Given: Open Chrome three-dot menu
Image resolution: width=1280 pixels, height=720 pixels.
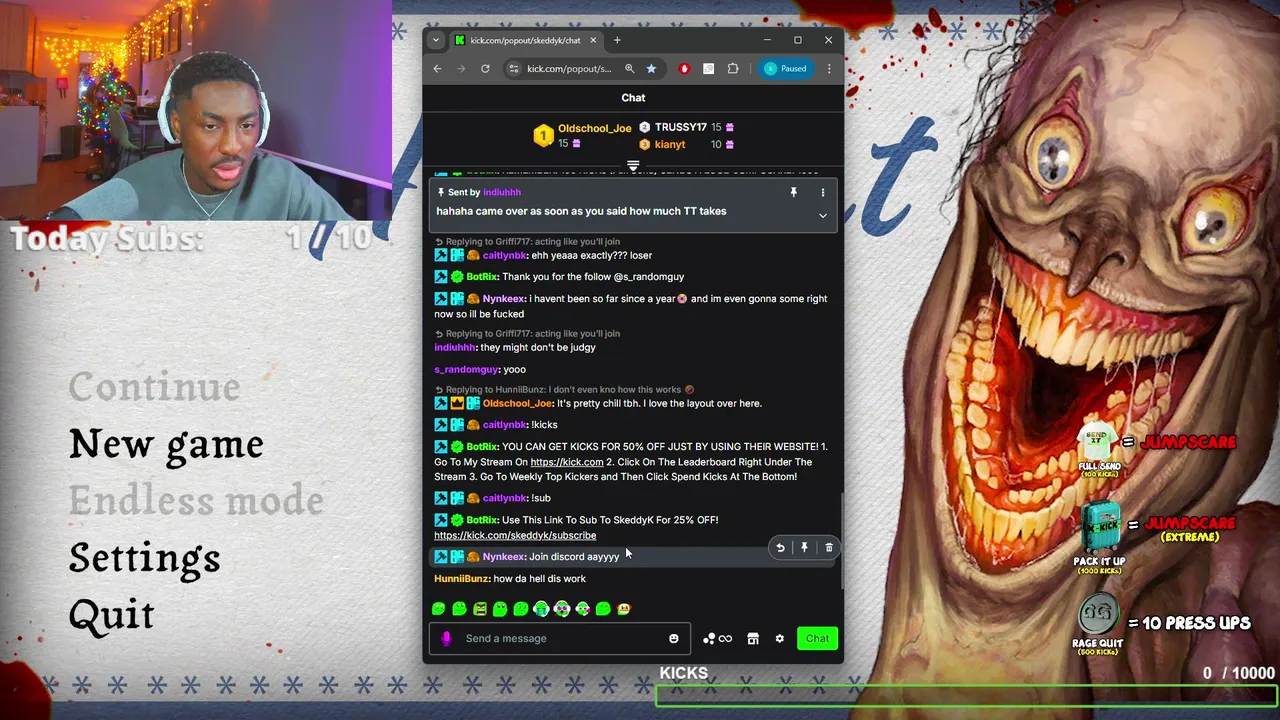Looking at the screenshot, I should click(829, 69).
